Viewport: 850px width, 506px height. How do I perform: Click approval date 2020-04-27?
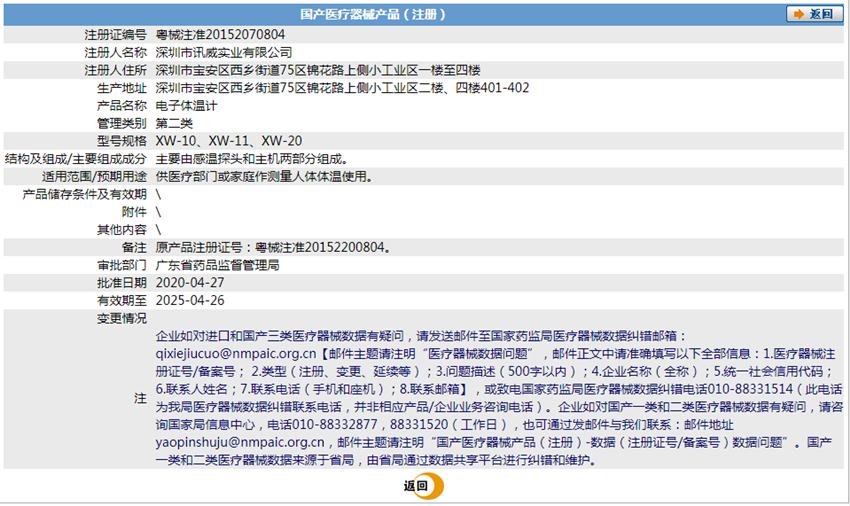pyautogui.click(x=190, y=283)
